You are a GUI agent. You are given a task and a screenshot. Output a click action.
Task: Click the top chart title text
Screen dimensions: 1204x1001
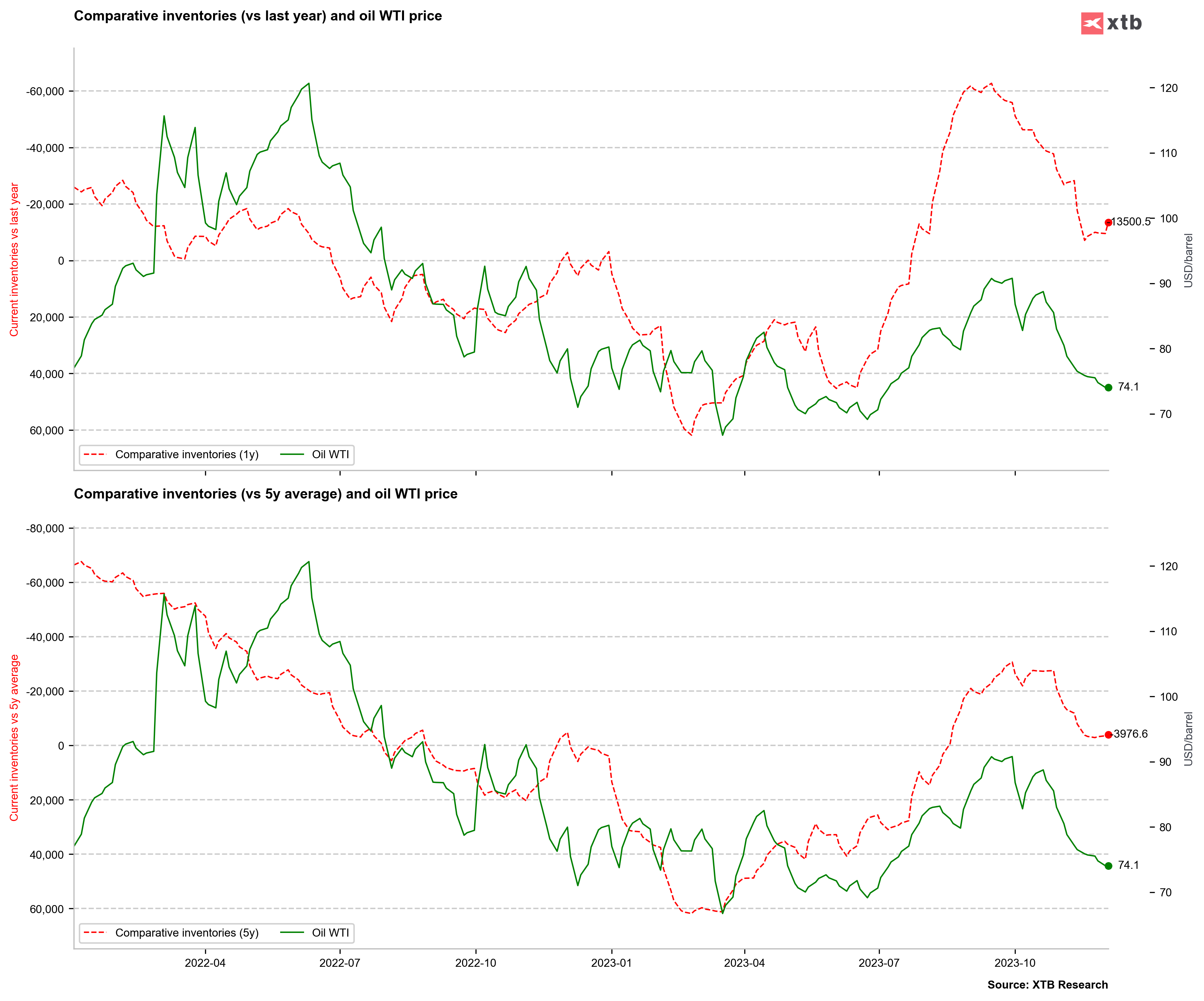[257, 16]
